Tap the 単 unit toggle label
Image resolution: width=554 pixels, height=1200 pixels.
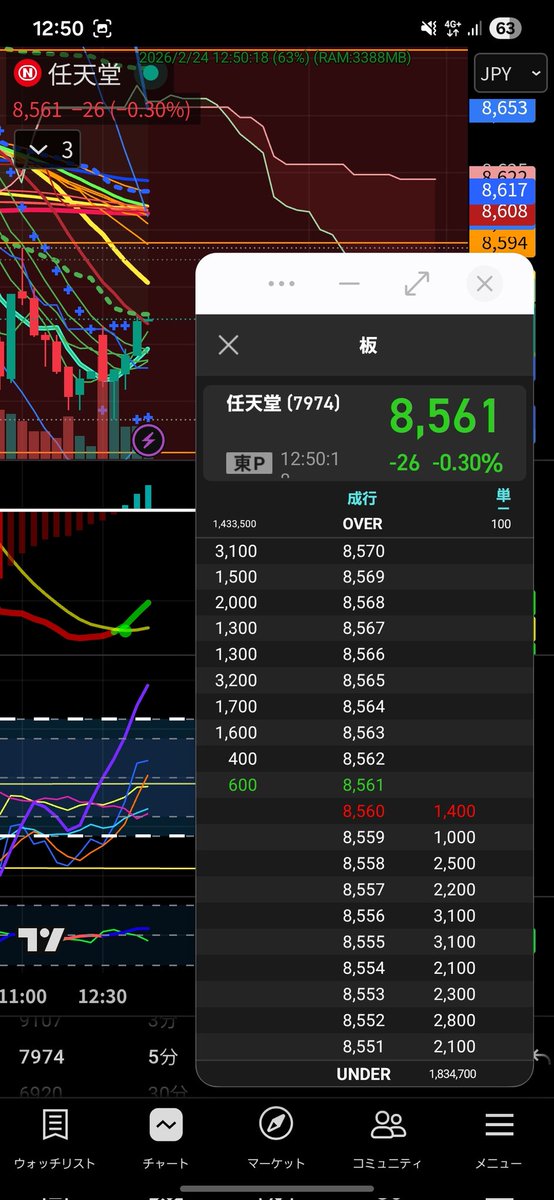pyautogui.click(x=502, y=499)
